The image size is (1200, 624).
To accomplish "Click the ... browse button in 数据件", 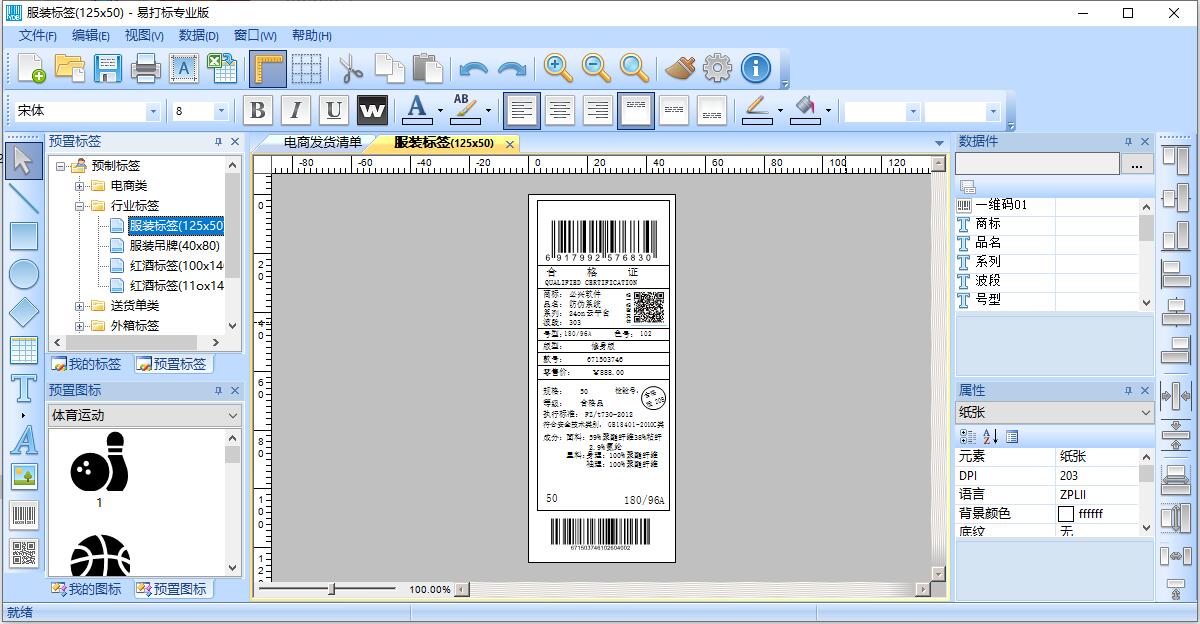I will click(1136, 164).
